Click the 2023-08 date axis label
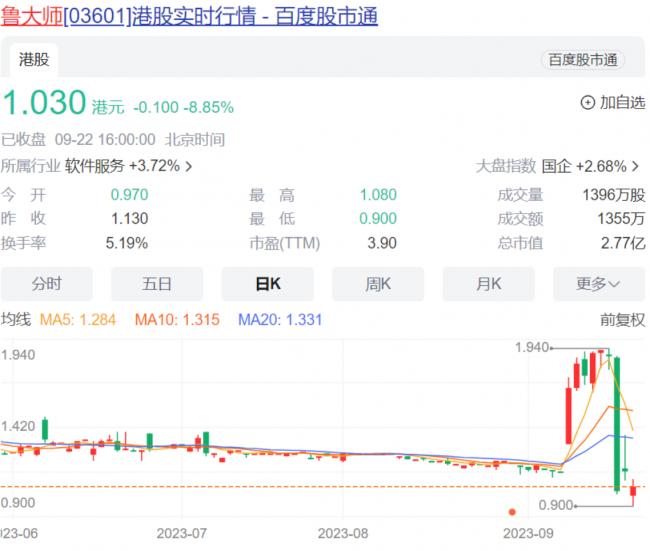This screenshot has width=650, height=551. [x=343, y=533]
